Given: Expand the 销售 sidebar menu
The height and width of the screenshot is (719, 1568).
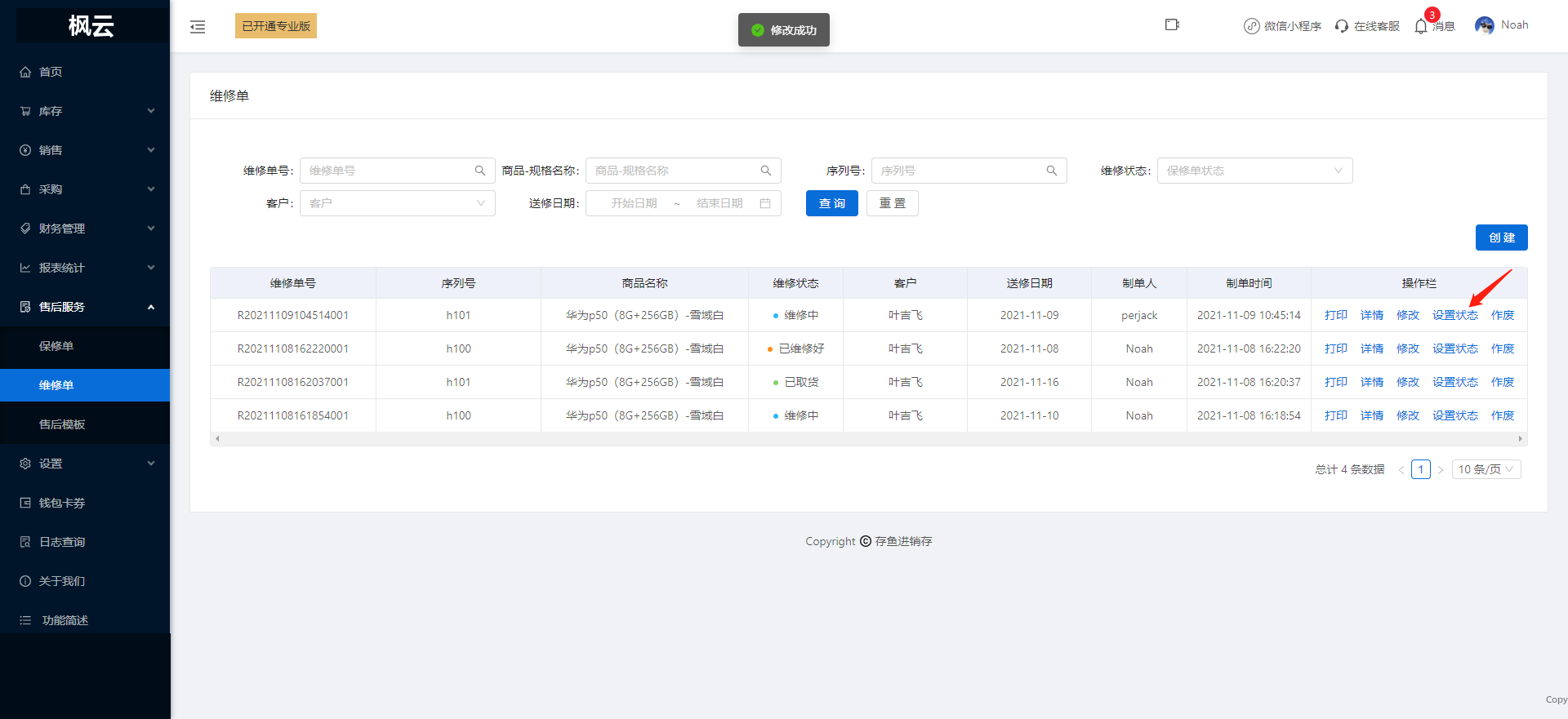Looking at the screenshot, I should tap(85, 150).
